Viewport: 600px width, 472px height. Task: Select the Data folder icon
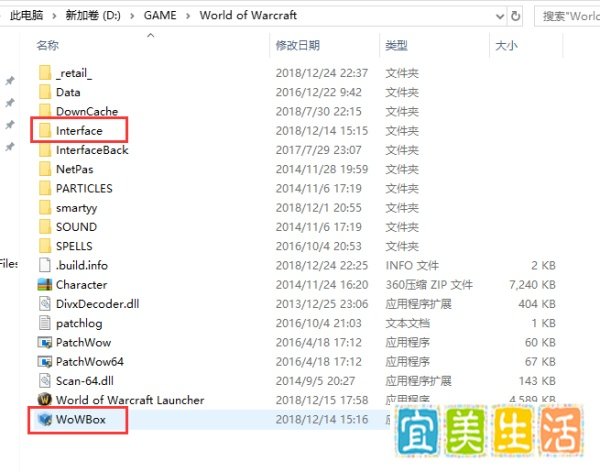click(x=45, y=92)
